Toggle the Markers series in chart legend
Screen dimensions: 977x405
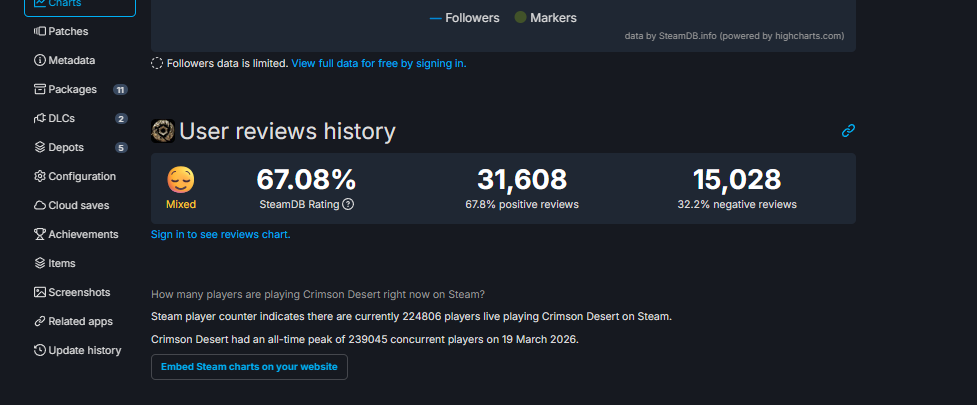(x=545, y=17)
